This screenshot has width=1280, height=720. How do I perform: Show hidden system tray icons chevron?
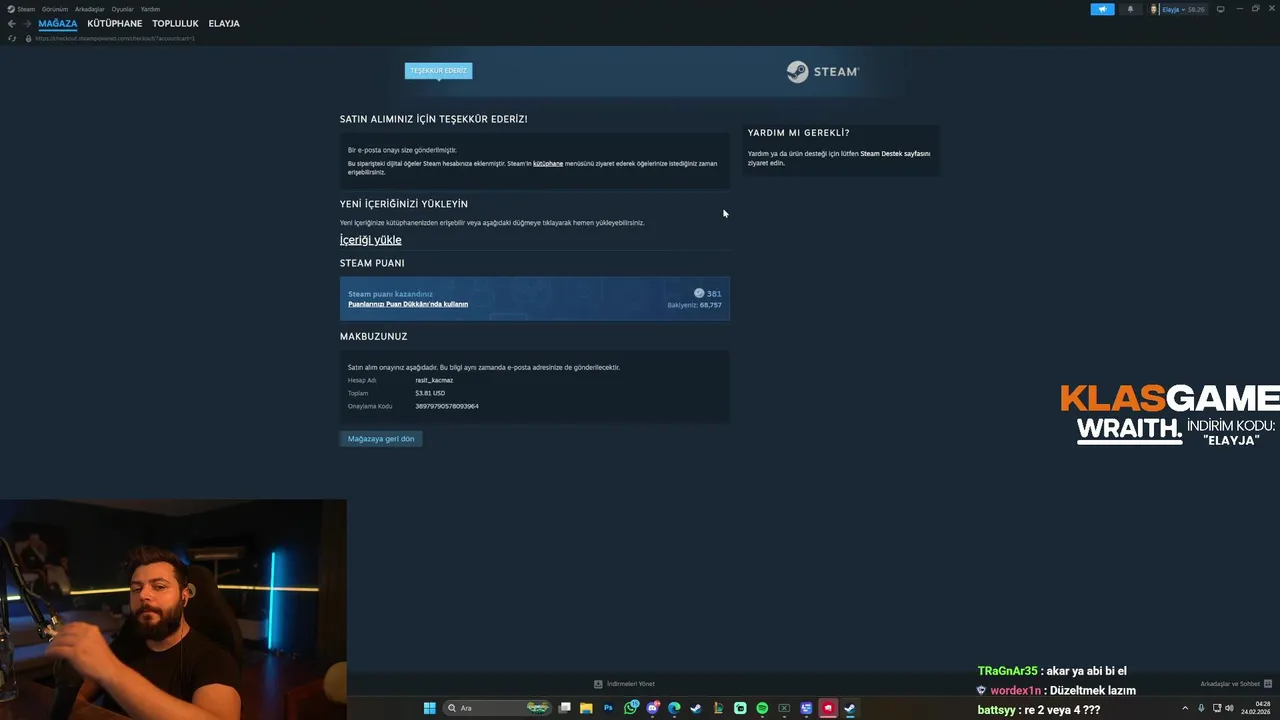(x=1185, y=708)
